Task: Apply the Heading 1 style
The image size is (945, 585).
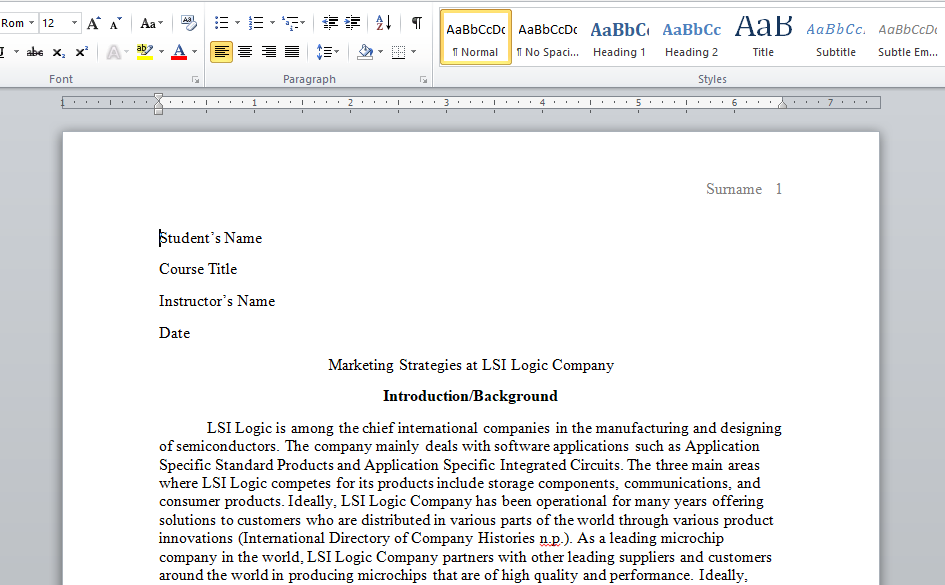Action: 620,37
